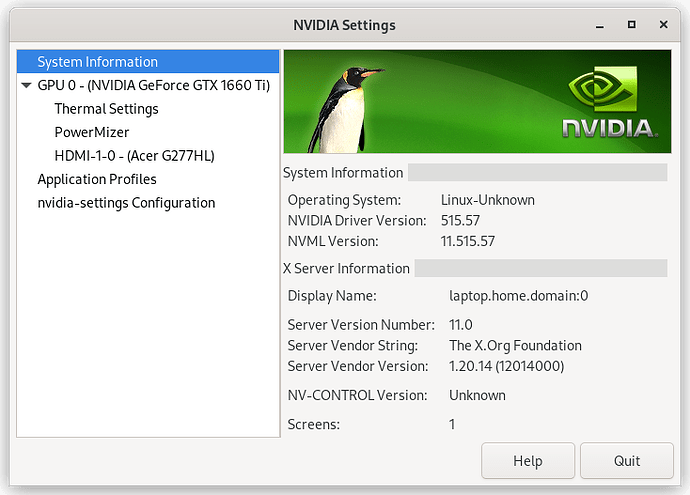Click the X Server Information header
This screenshot has height=495, width=690.
(346, 268)
